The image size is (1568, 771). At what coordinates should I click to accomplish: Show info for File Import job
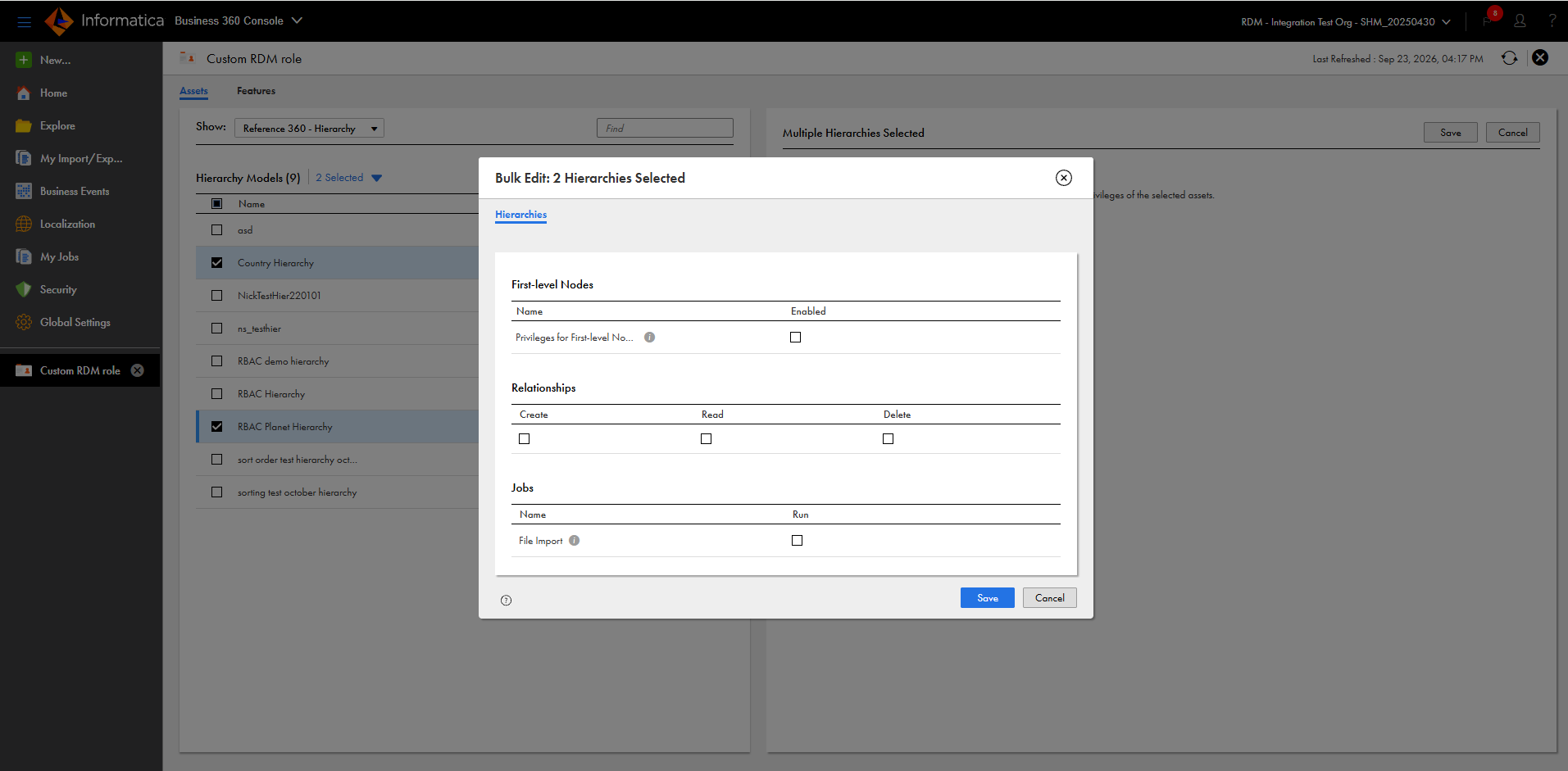pos(574,540)
